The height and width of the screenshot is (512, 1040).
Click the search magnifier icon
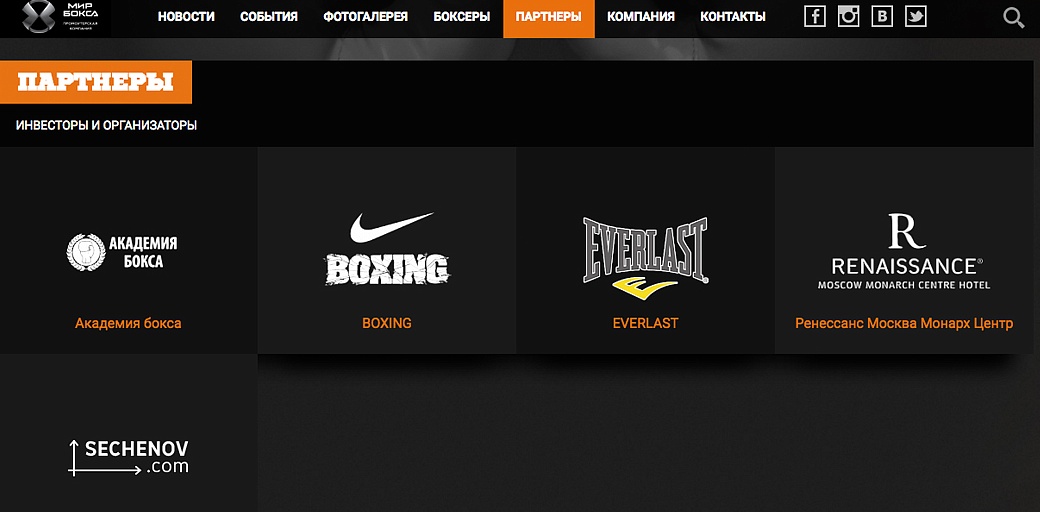(1013, 17)
